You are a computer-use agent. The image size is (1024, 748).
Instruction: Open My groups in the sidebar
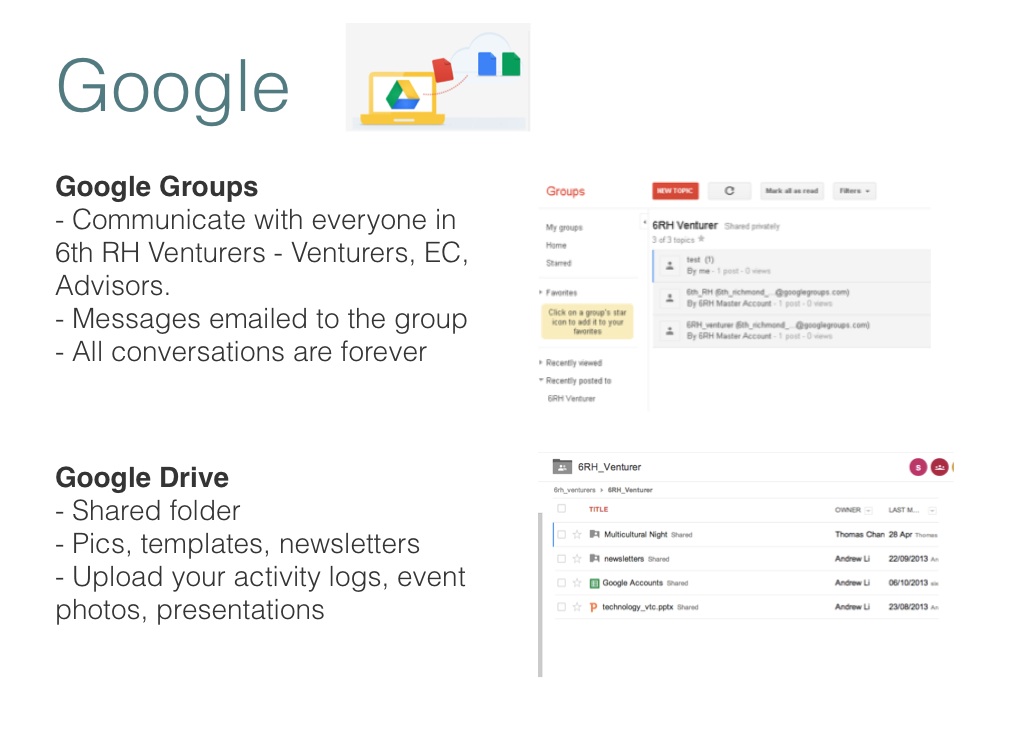[563, 228]
